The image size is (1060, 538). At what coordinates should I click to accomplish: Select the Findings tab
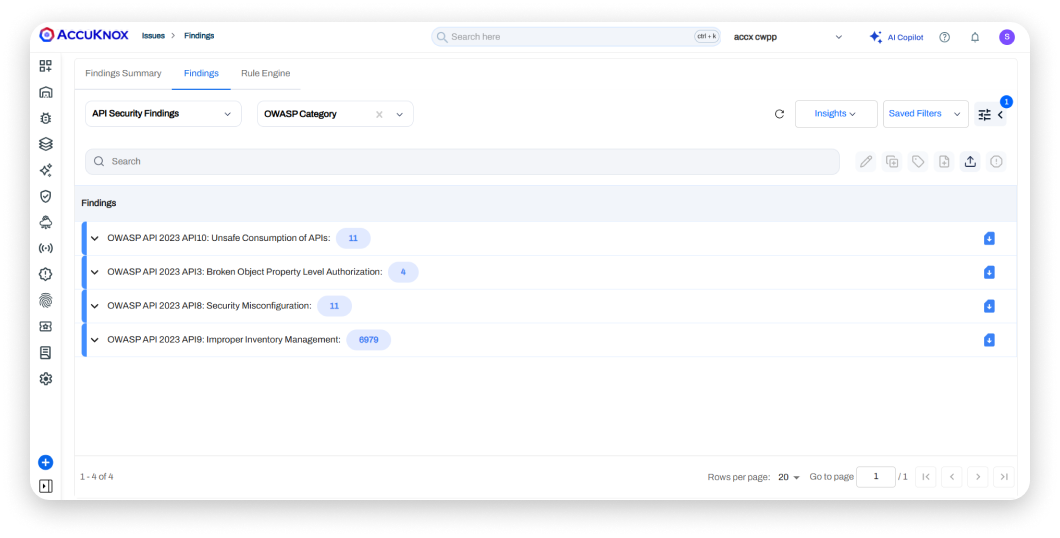click(x=201, y=73)
